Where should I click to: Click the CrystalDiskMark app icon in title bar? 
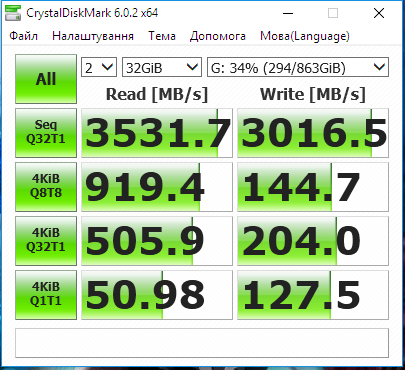[13, 13]
